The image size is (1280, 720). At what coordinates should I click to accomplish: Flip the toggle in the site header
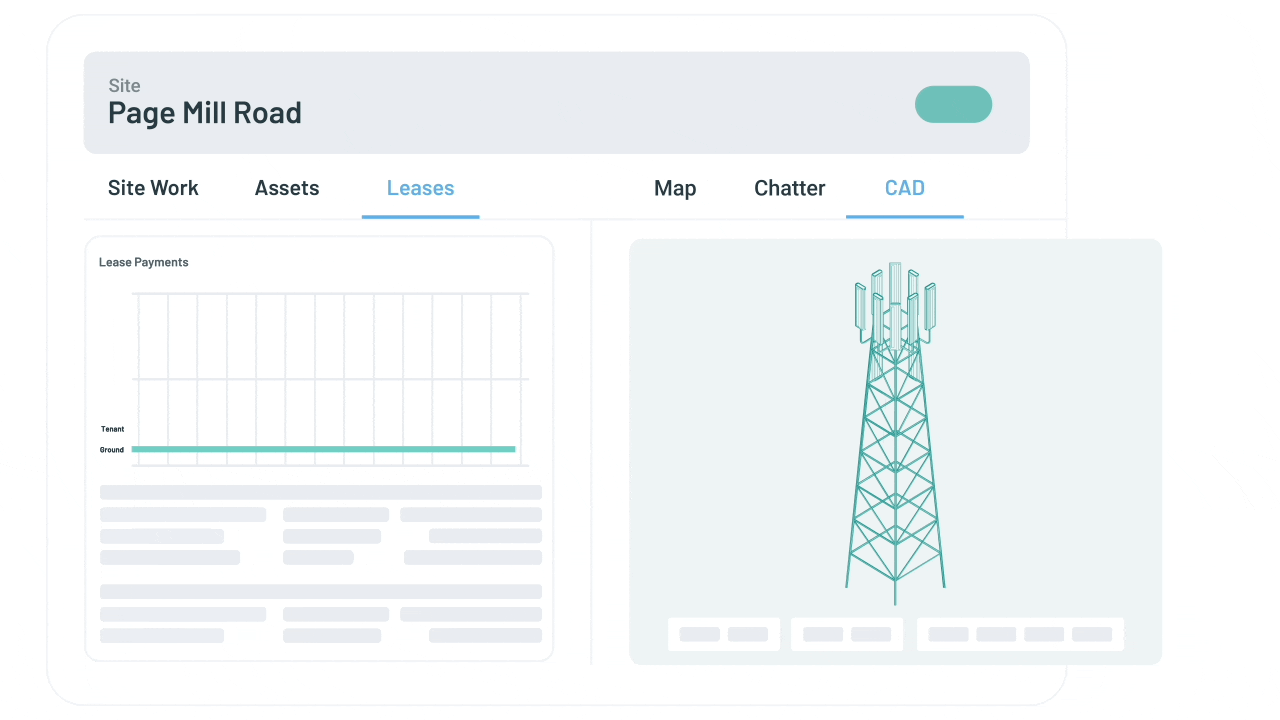pos(953,104)
